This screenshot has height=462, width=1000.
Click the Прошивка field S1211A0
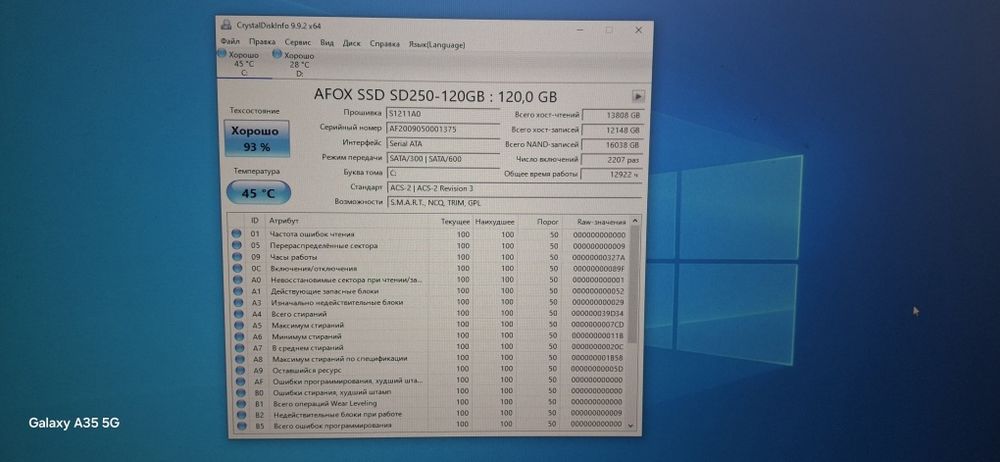(443, 114)
